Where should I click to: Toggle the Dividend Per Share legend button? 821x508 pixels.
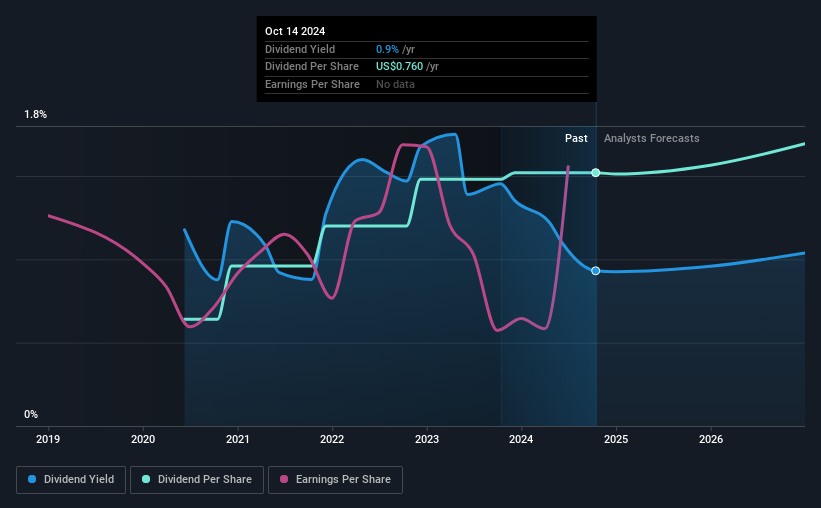click(x=197, y=480)
